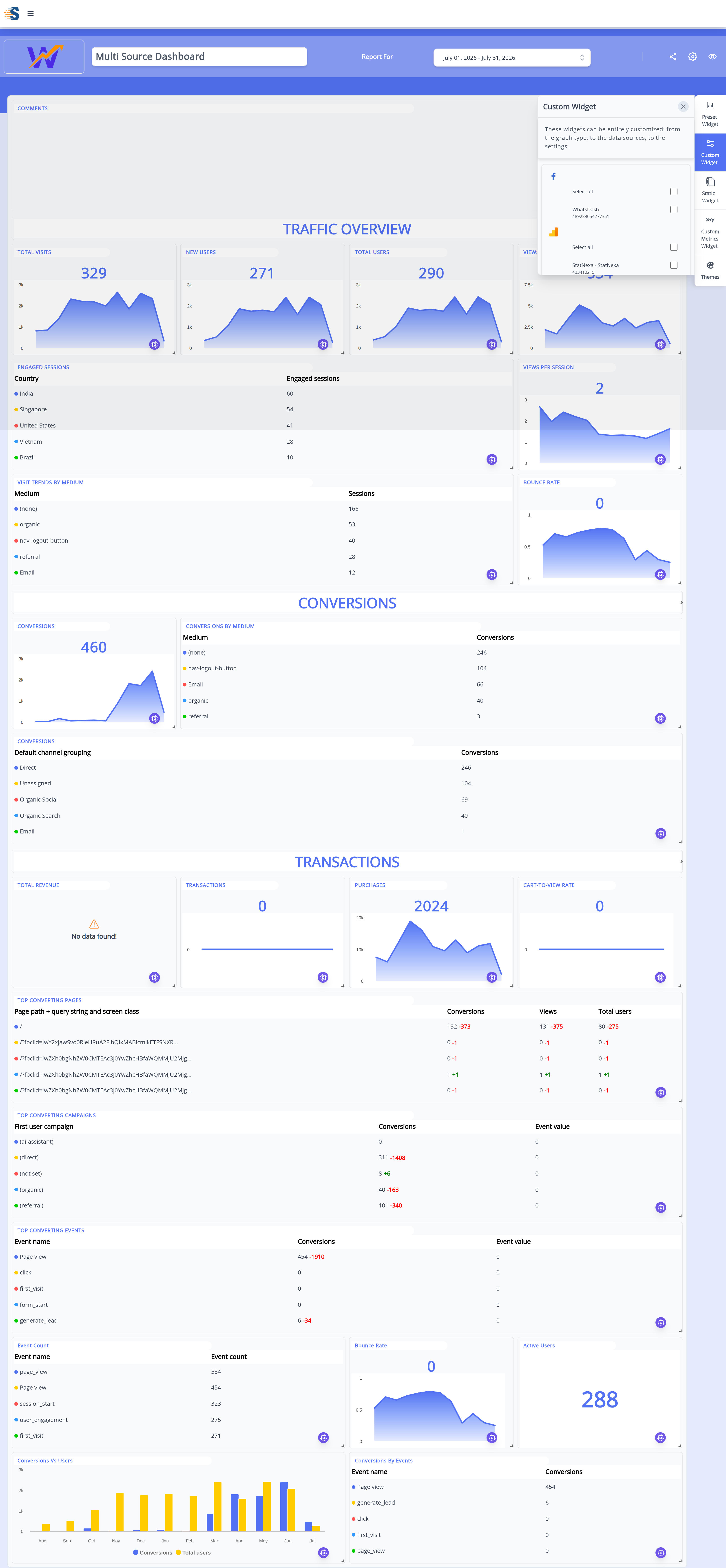Open settings of Conversions Vs Users chart
Screen dimensions: 726x1568
323,1553
